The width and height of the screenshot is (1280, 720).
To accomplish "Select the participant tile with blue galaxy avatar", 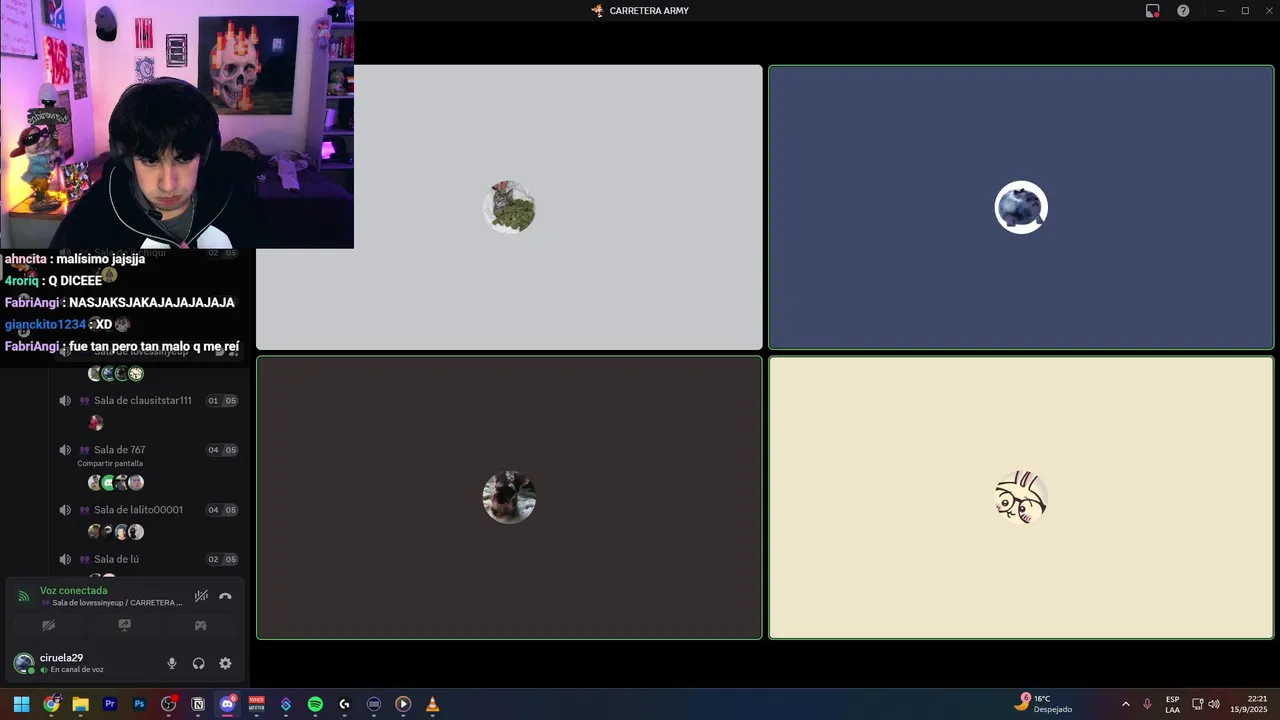I will coord(1021,208).
